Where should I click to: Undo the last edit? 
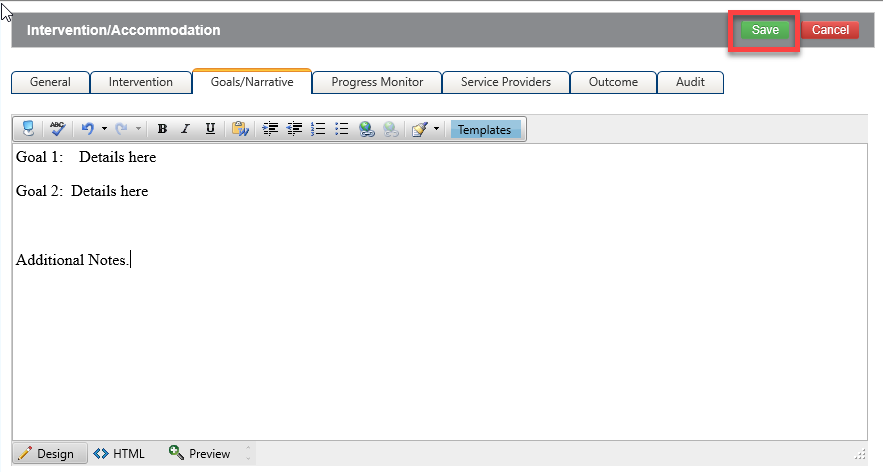[87, 129]
